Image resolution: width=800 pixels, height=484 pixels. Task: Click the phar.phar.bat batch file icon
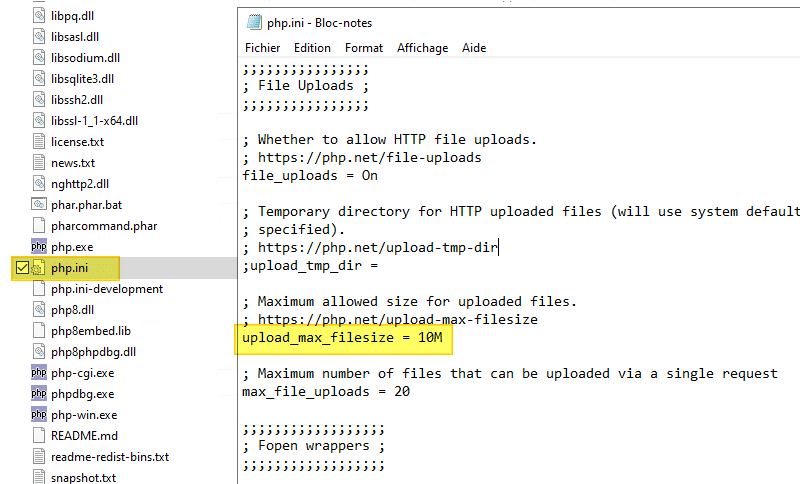point(39,205)
